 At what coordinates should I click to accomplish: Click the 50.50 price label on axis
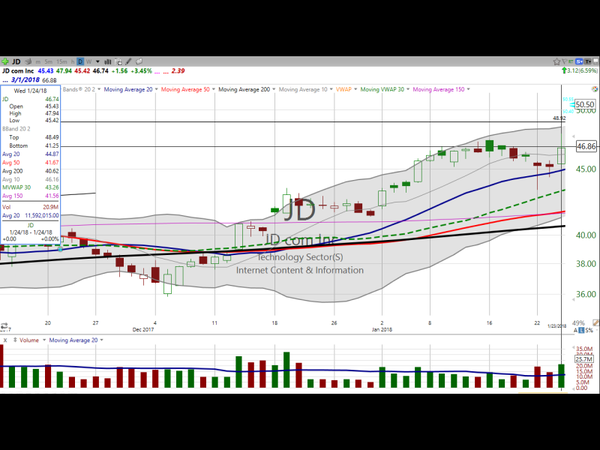pyautogui.click(x=585, y=104)
